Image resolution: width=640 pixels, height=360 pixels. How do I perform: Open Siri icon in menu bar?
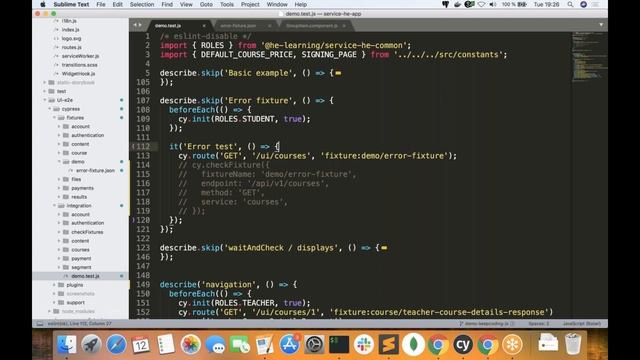tap(584, 4)
